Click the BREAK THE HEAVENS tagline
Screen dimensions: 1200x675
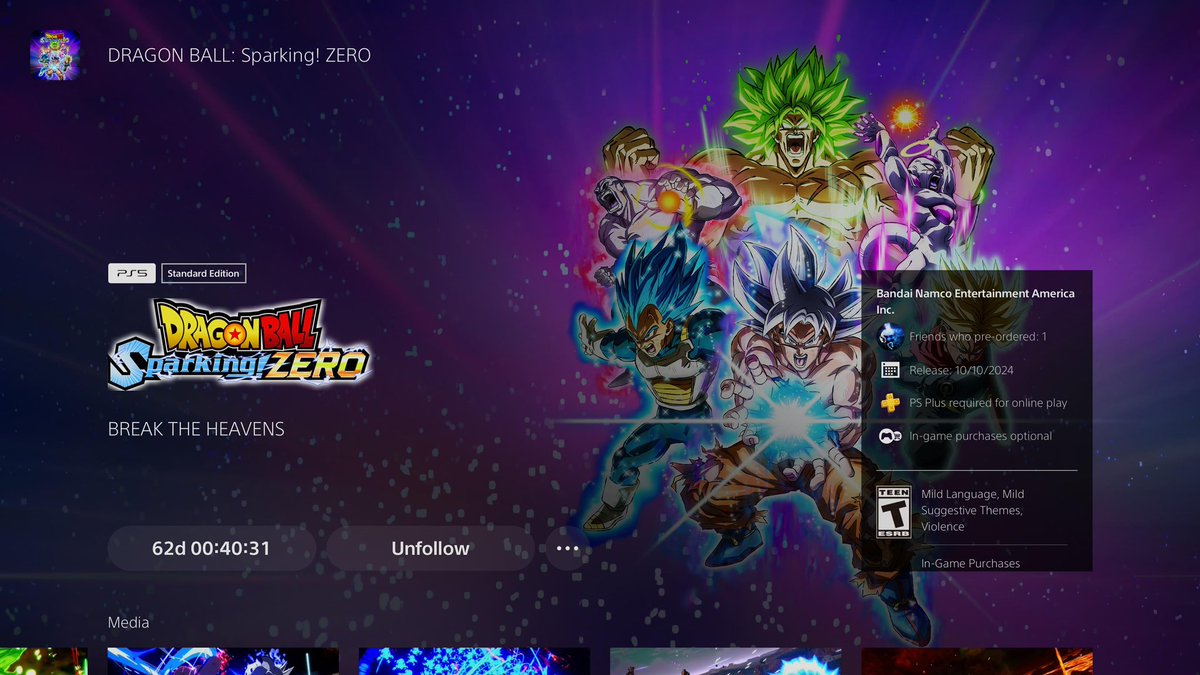196,429
